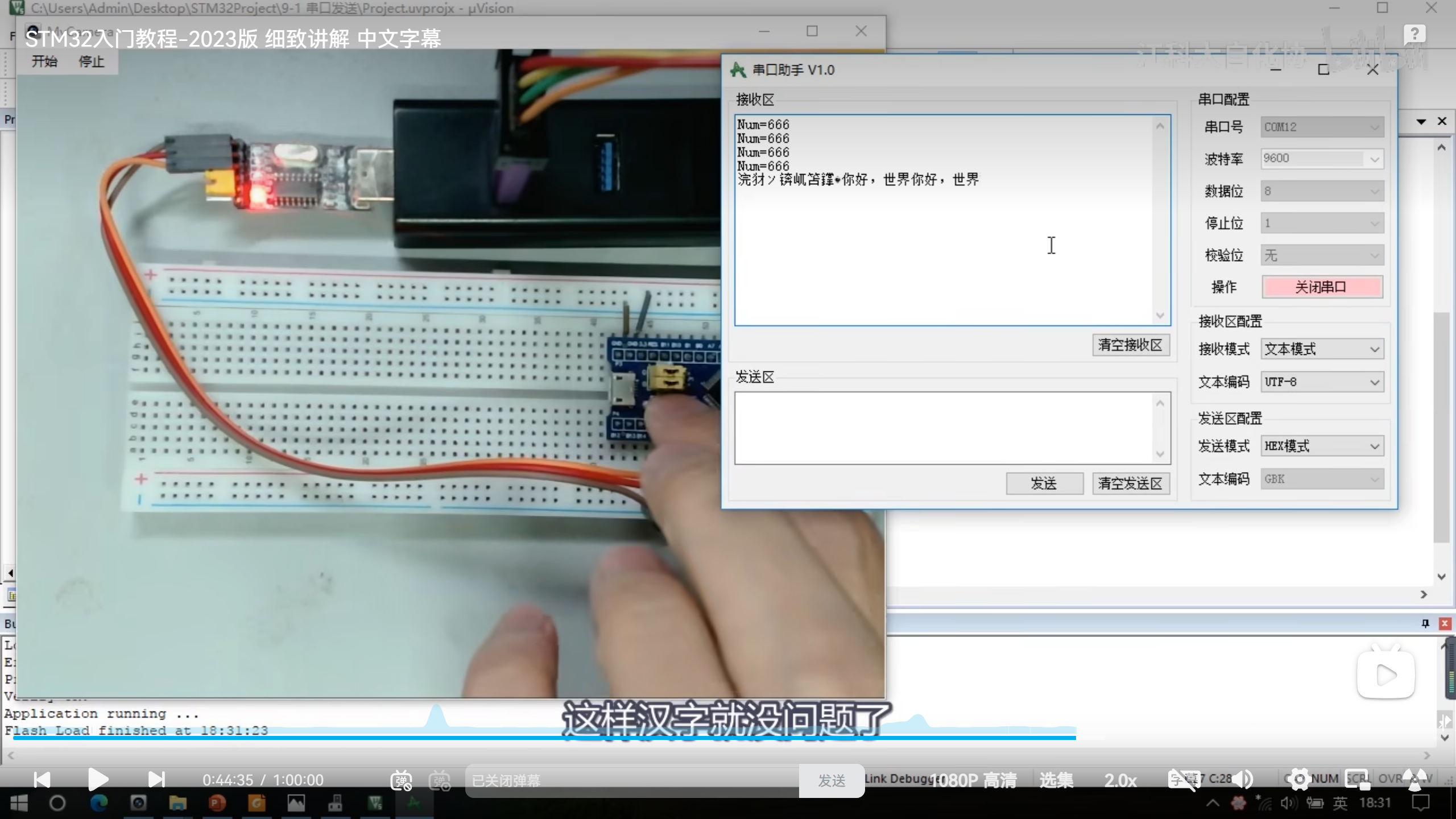
Task: Expand the 接收模式 文本模式 dropdown
Action: click(1322, 349)
